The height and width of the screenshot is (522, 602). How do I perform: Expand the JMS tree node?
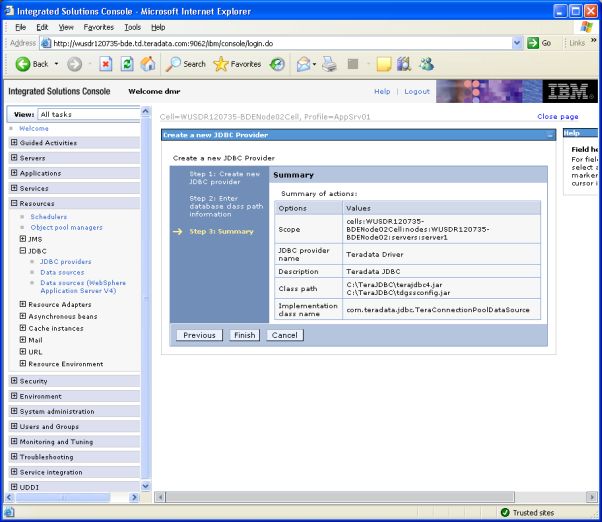pos(23,239)
